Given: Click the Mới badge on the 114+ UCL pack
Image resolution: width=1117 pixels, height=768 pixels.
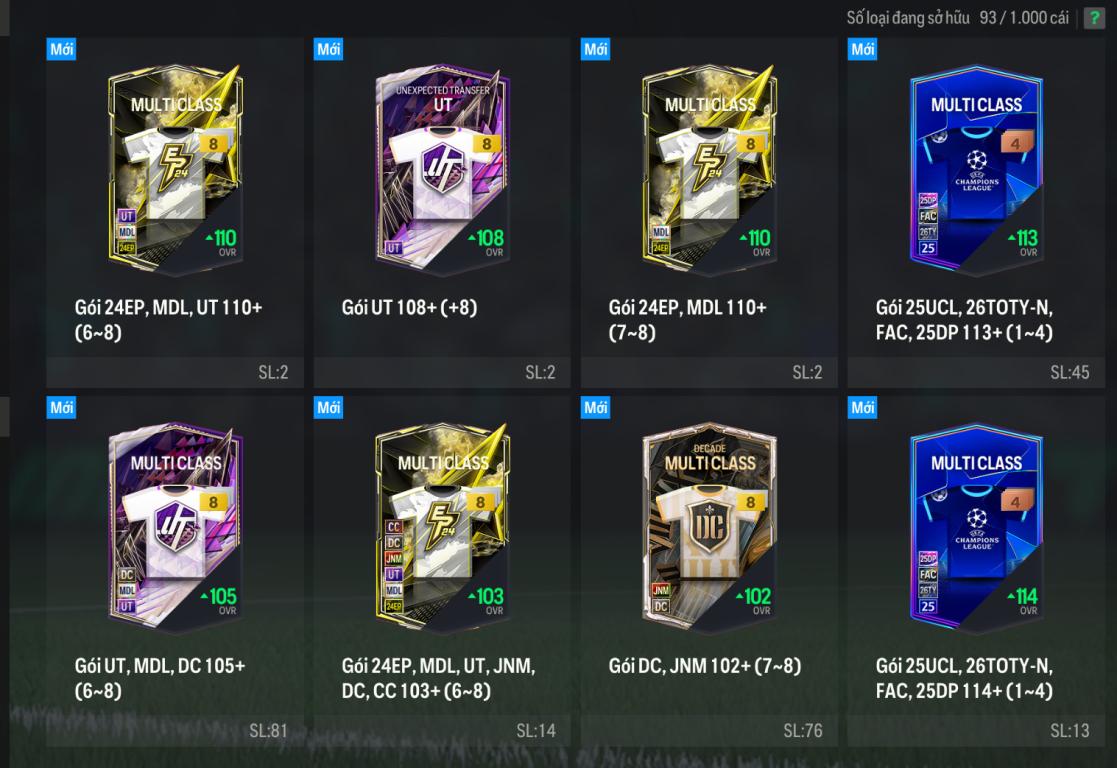Looking at the screenshot, I should [x=863, y=408].
